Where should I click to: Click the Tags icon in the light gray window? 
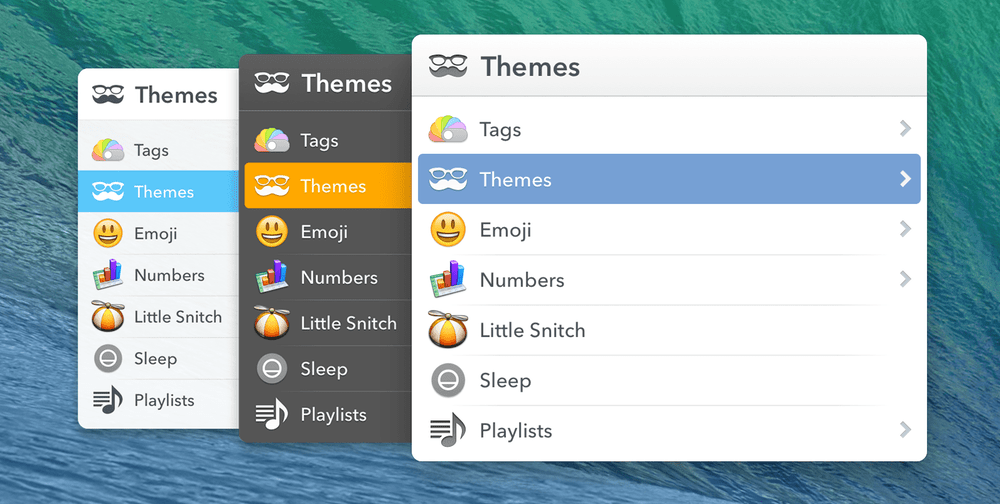coord(108,150)
